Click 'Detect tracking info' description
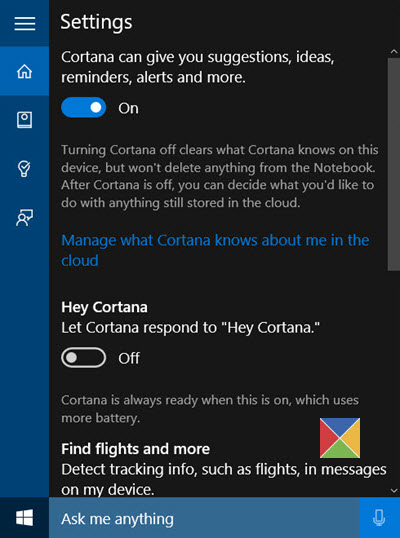The height and width of the screenshot is (538, 400). pos(224,479)
